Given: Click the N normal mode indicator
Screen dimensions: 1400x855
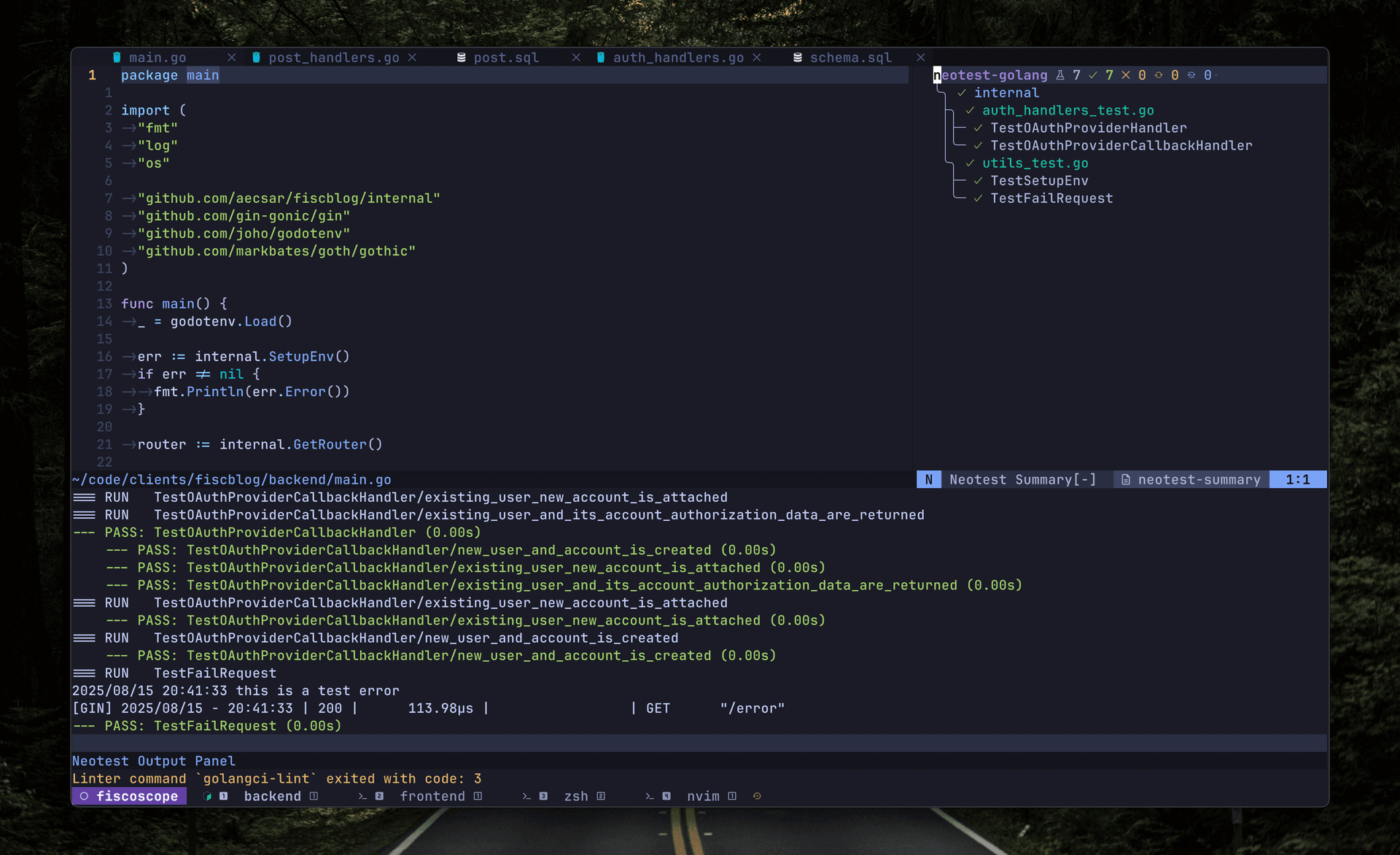Looking at the screenshot, I should [x=928, y=479].
